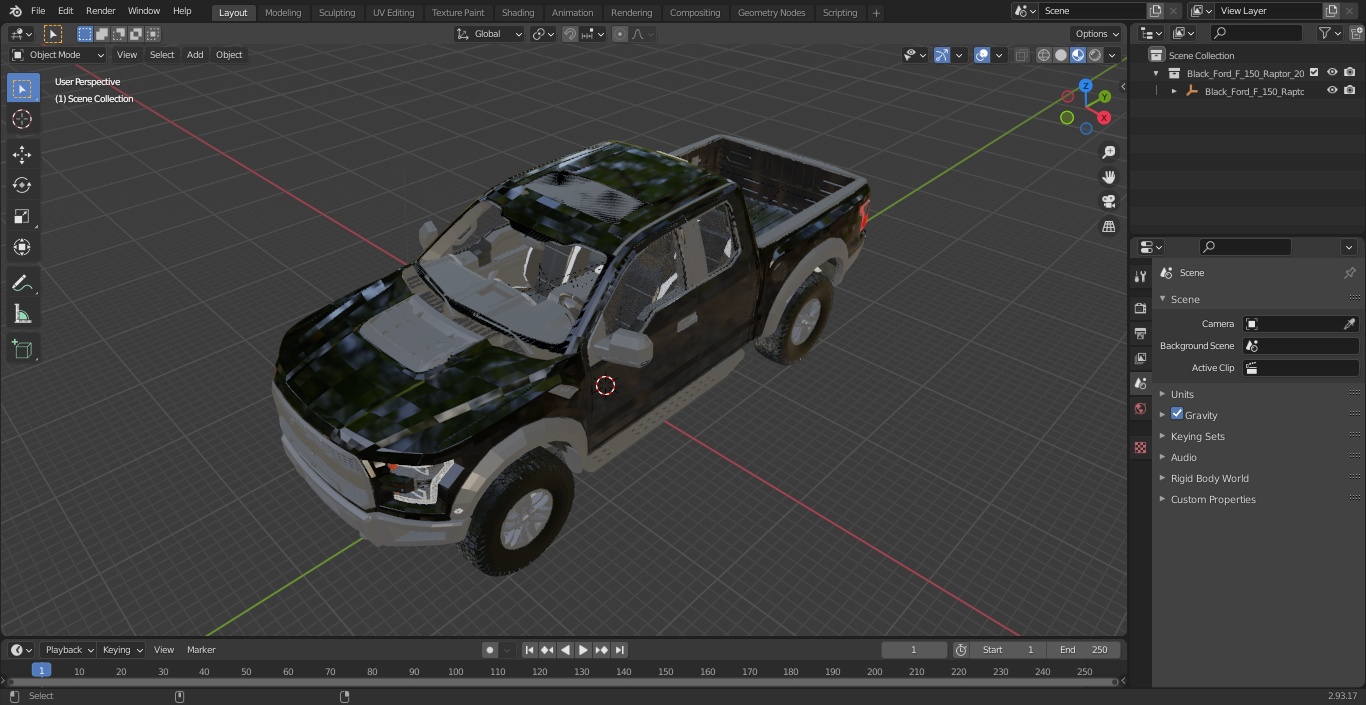
Task: Open the Render menu
Action: [x=100, y=11]
